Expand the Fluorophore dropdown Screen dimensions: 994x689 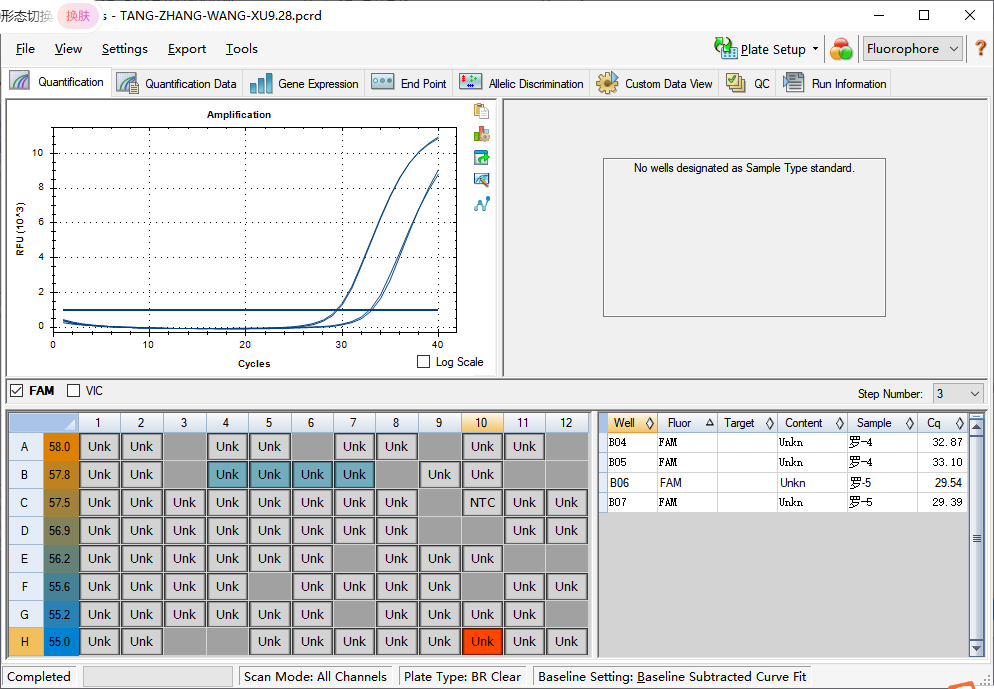pos(913,49)
